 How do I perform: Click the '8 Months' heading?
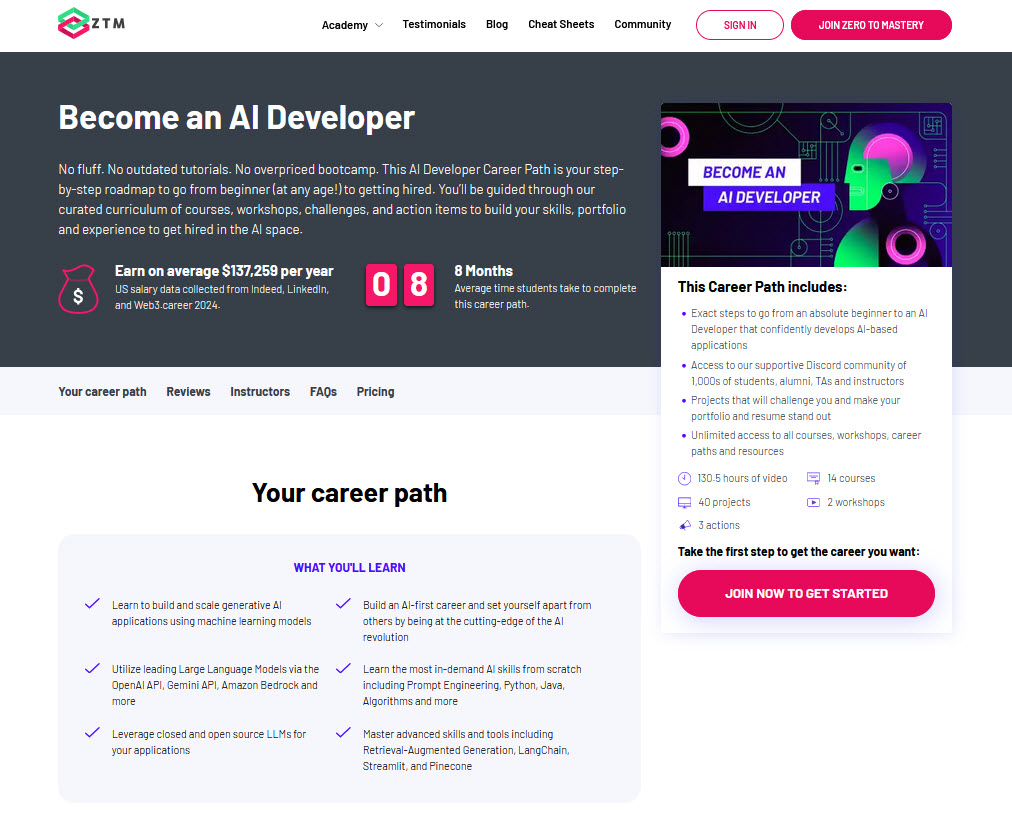tap(483, 271)
